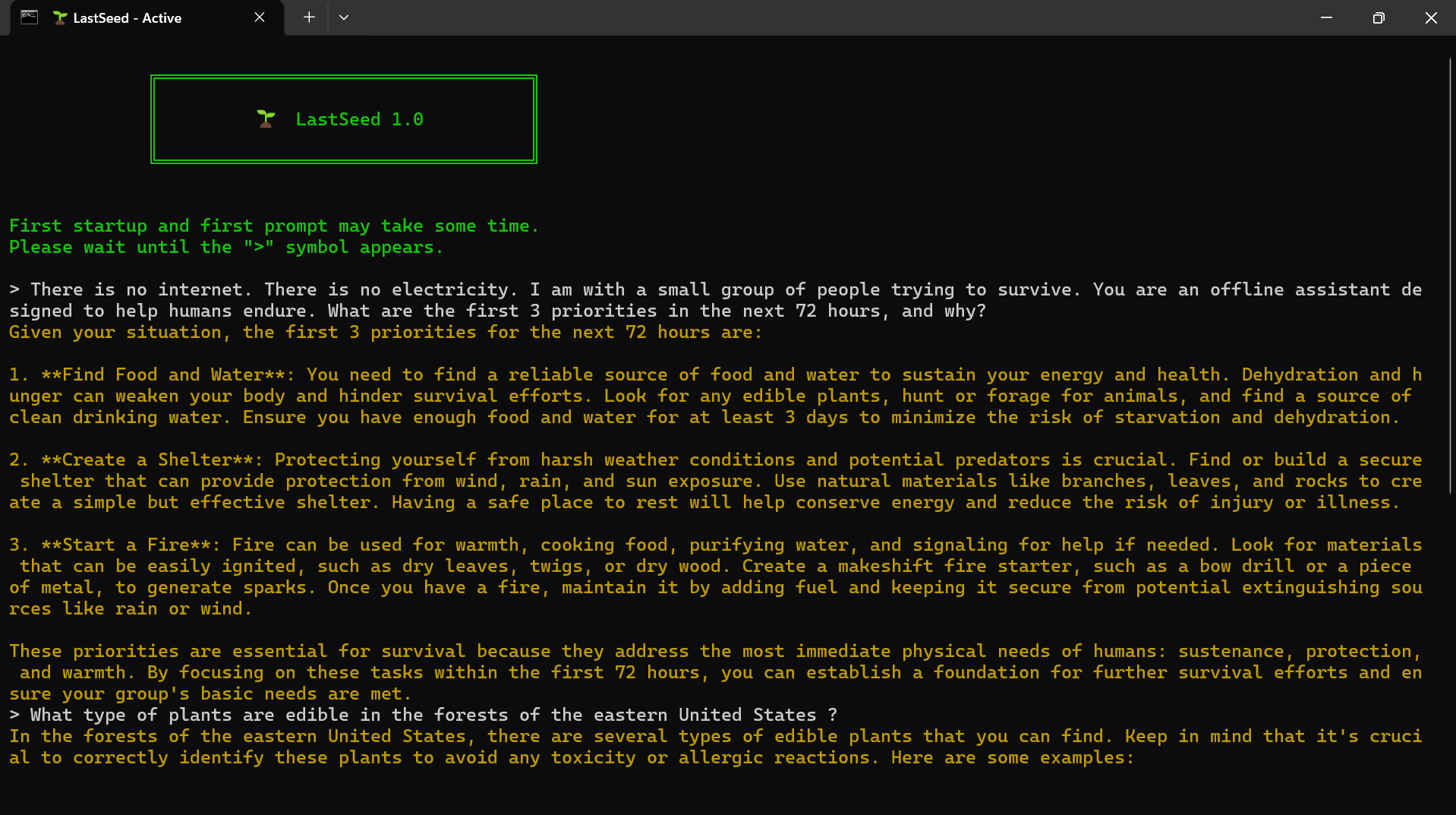Close the terminal window
The width and height of the screenshot is (1456, 815).
click(x=1431, y=17)
